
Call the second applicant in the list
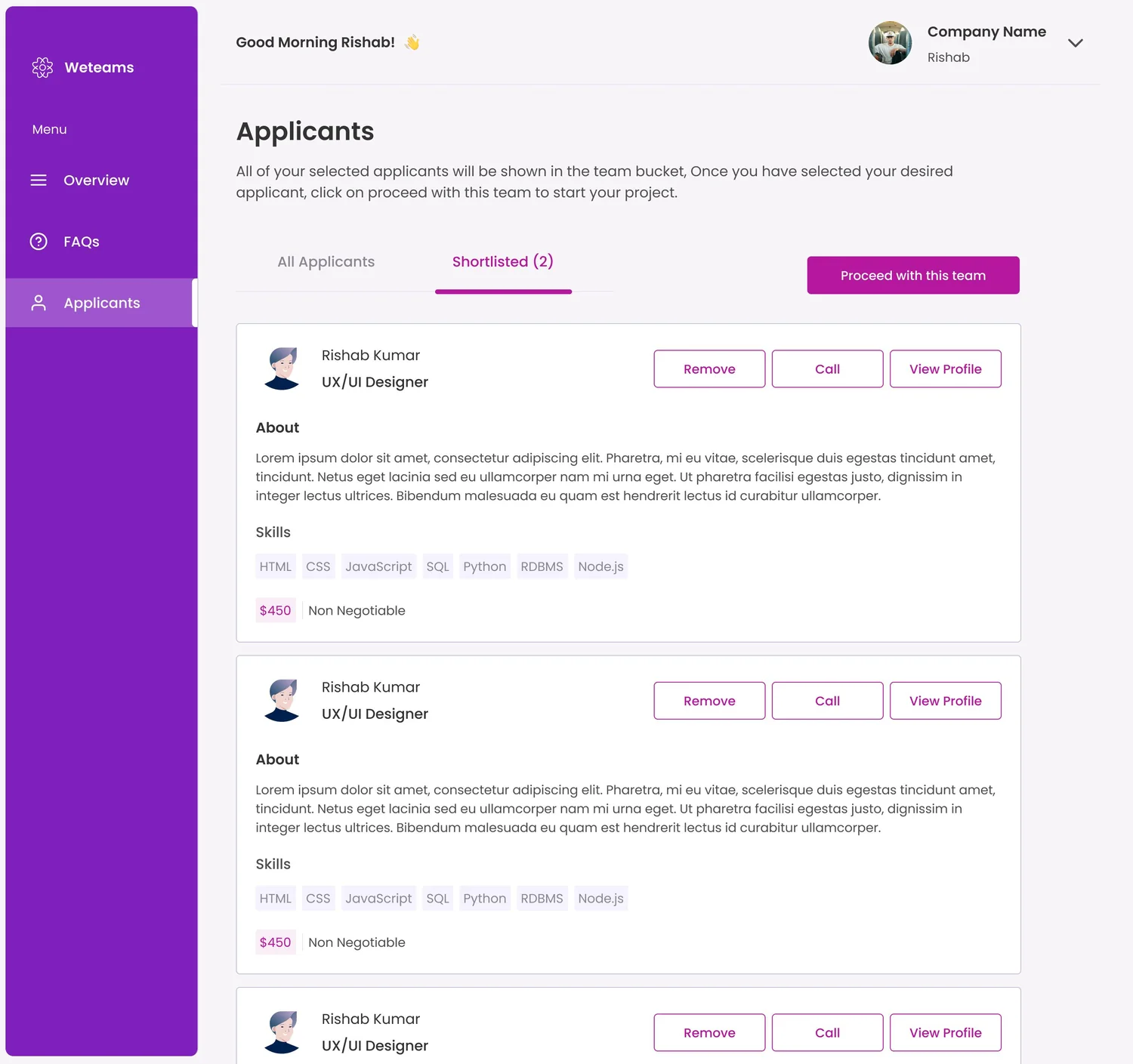pos(827,701)
